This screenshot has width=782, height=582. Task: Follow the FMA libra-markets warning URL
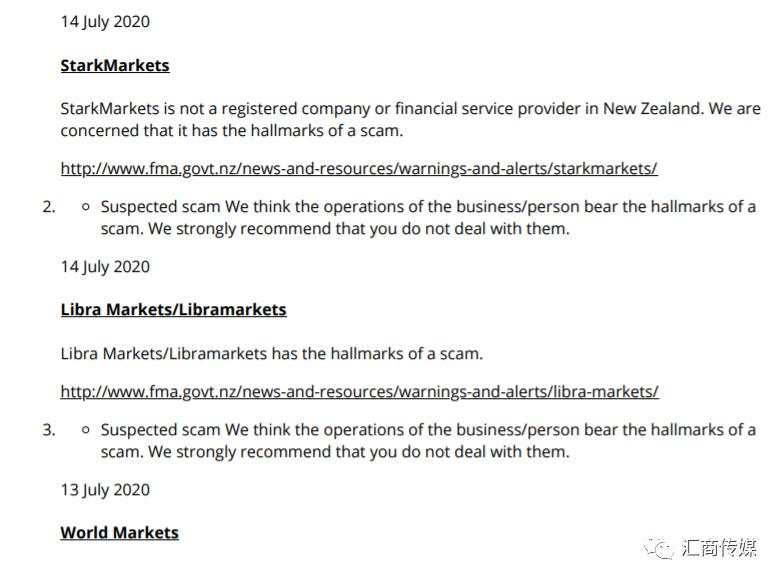(360, 391)
